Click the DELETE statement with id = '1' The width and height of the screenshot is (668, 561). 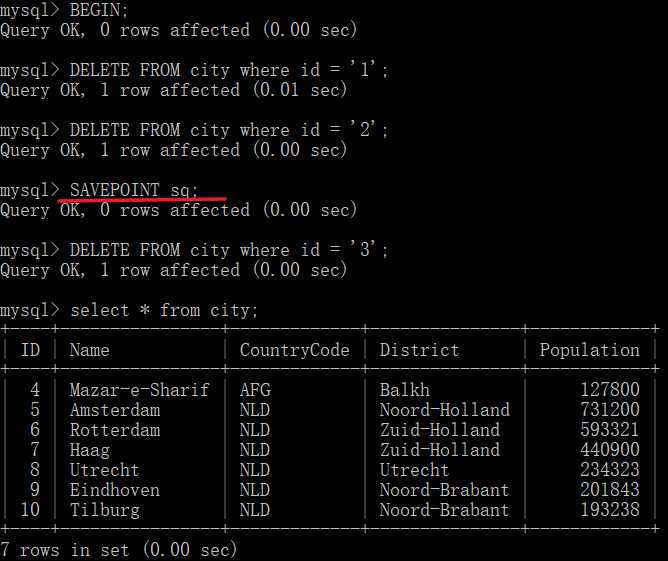228,70
